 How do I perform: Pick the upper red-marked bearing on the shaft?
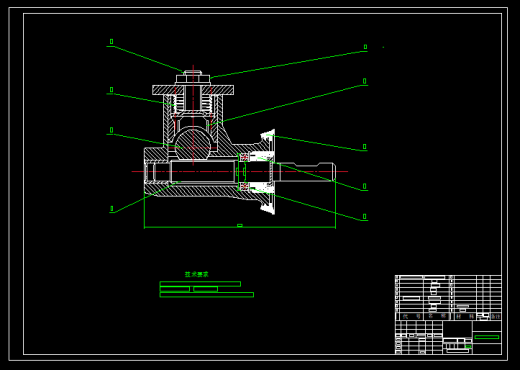[x=244, y=157]
